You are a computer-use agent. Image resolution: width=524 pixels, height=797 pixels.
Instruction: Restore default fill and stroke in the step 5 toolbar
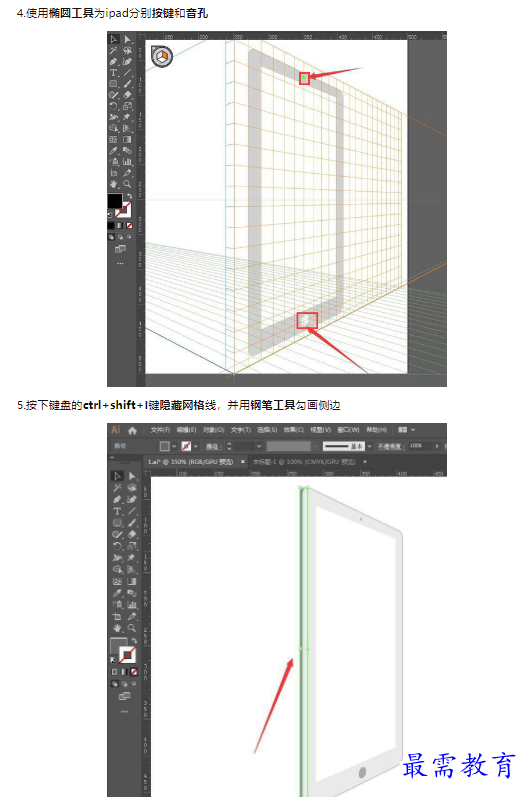click(x=112, y=660)
